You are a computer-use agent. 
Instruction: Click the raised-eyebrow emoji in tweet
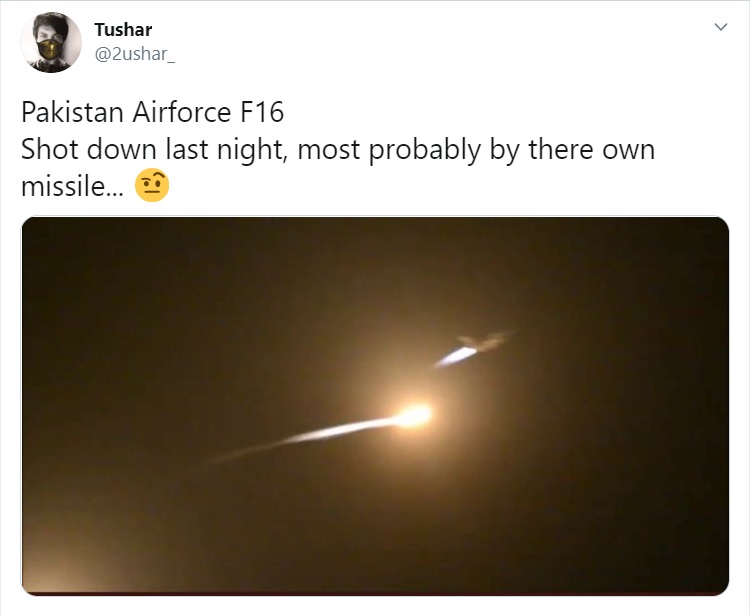(151, 187)
